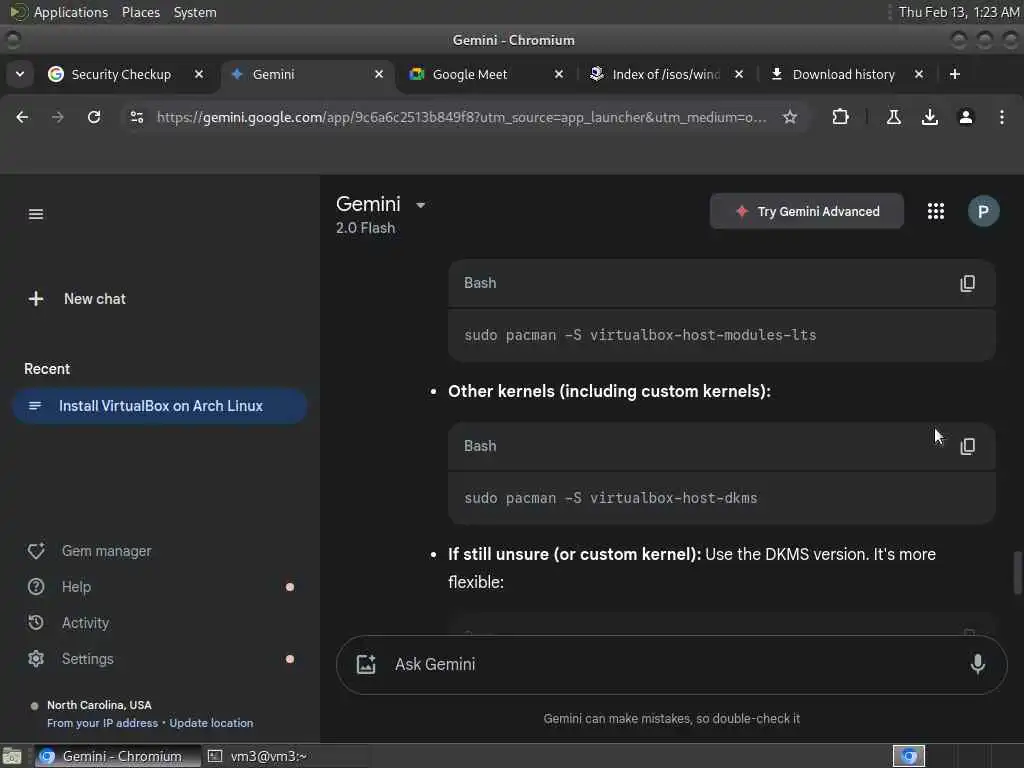This screenshot has width=1024, height=768.
Task: View site information icon in address bar
Action: click(137, 118)
